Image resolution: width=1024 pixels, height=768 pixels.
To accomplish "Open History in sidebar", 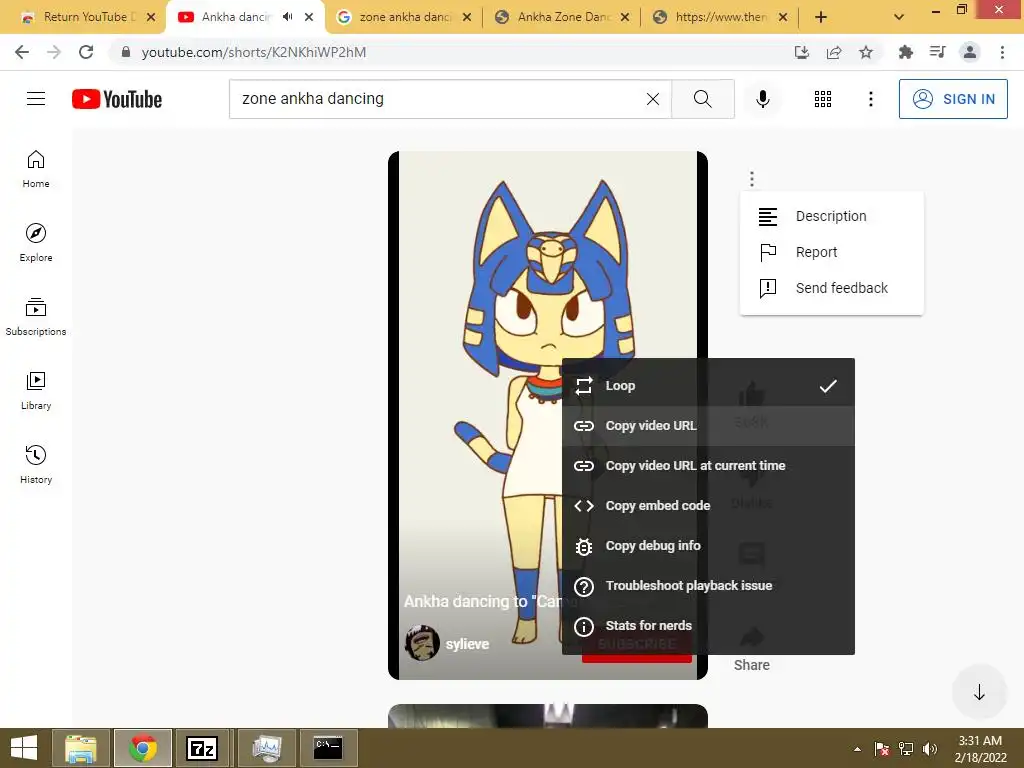I will click(x=36, y=464).
